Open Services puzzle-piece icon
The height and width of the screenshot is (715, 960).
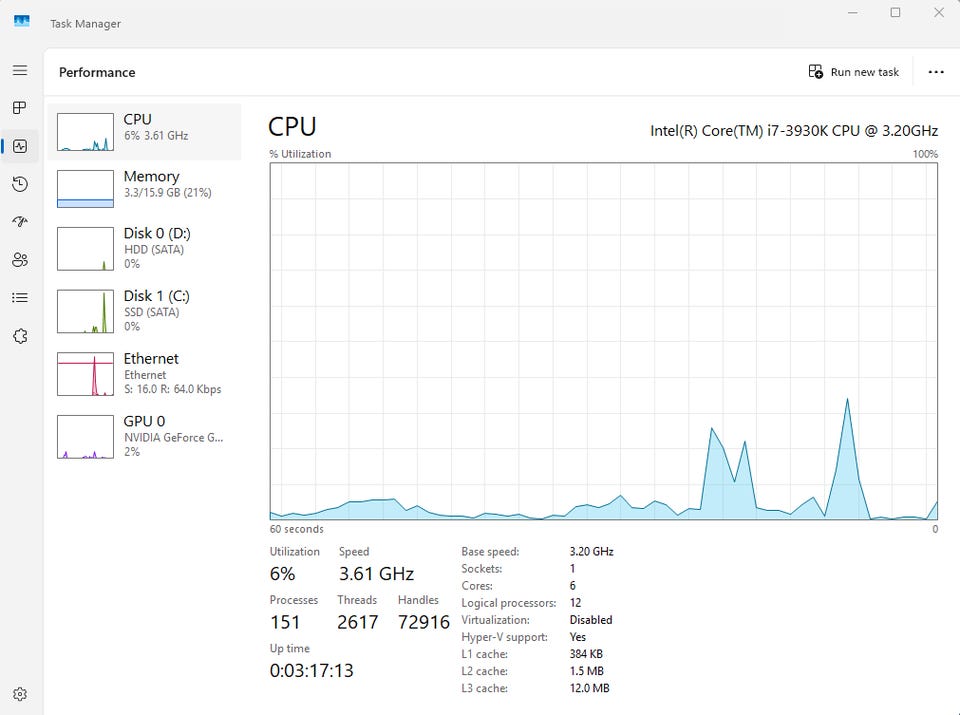point(20,335)
